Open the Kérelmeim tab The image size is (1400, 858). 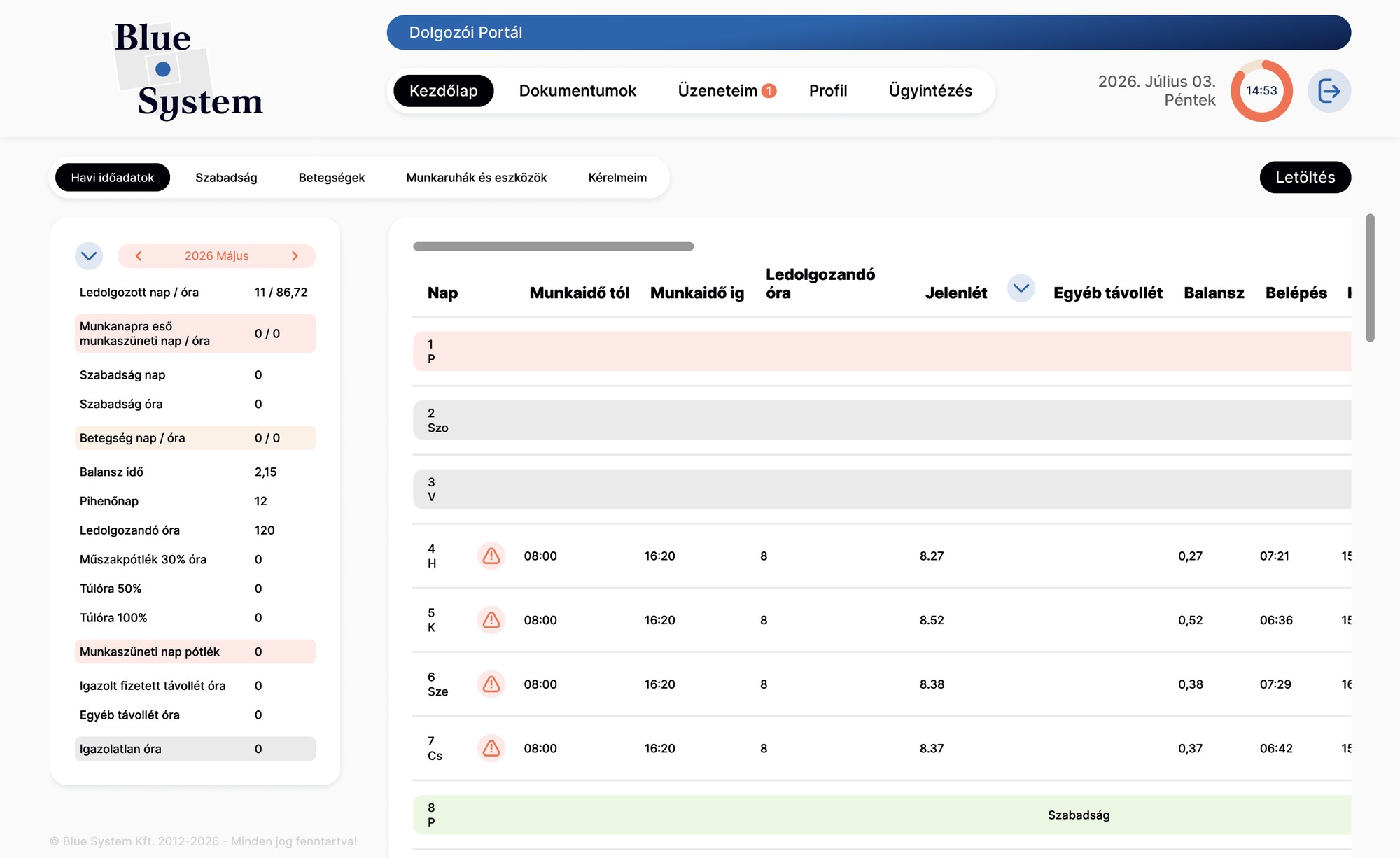coord(617,178)
